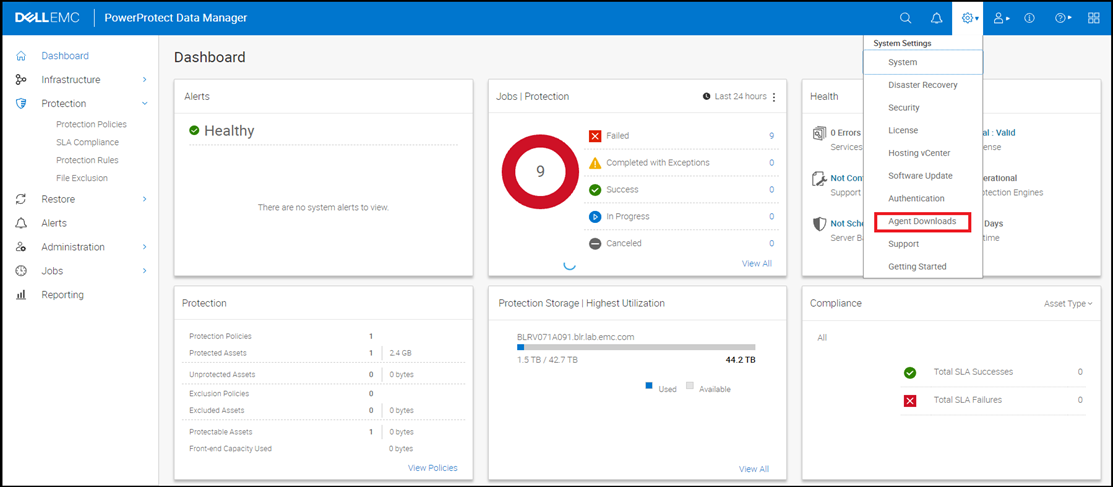
Task: Open the search icon in header
Action: click(905, 18)
